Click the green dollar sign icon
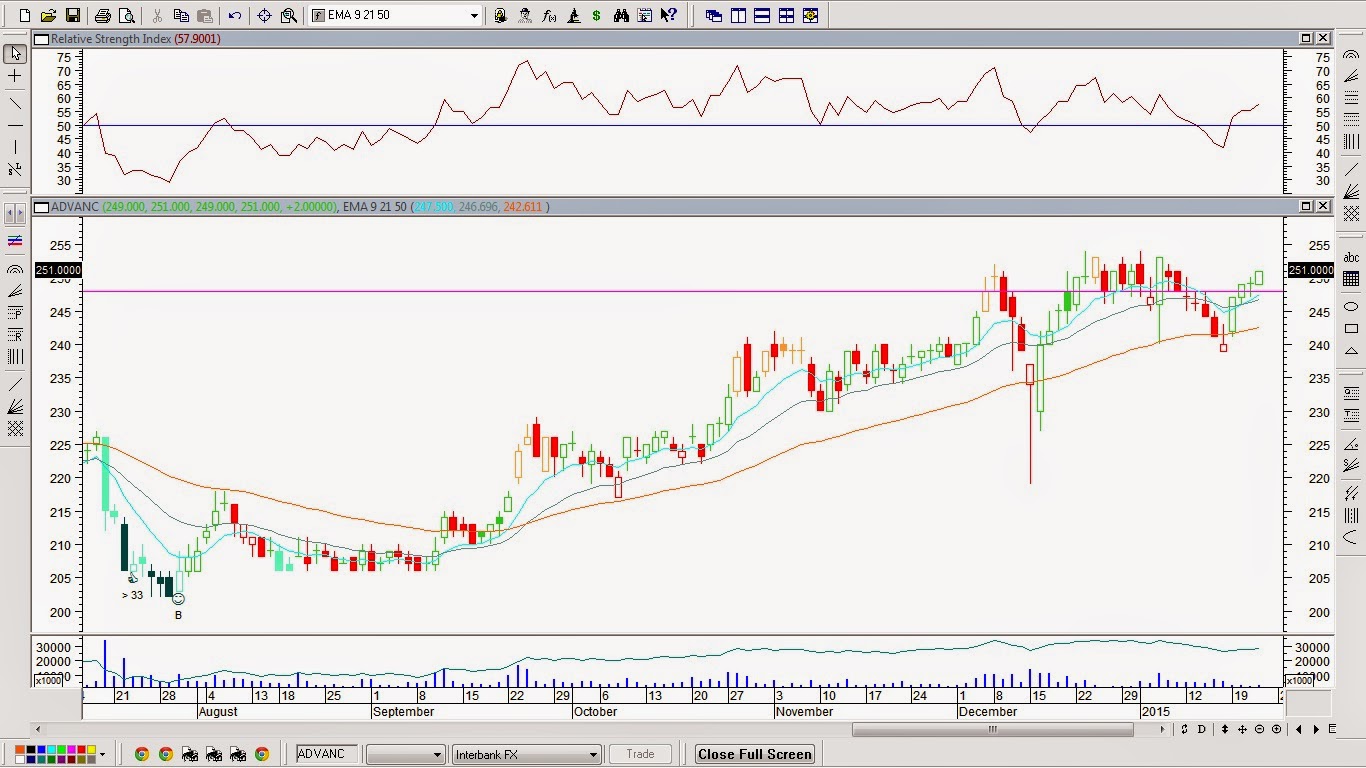 click(x=597, y=16)
